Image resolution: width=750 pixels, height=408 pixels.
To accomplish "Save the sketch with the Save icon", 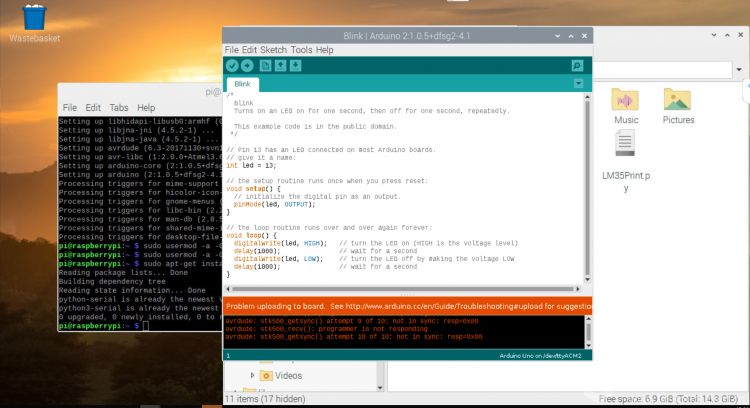I will (x=296, y=66).
